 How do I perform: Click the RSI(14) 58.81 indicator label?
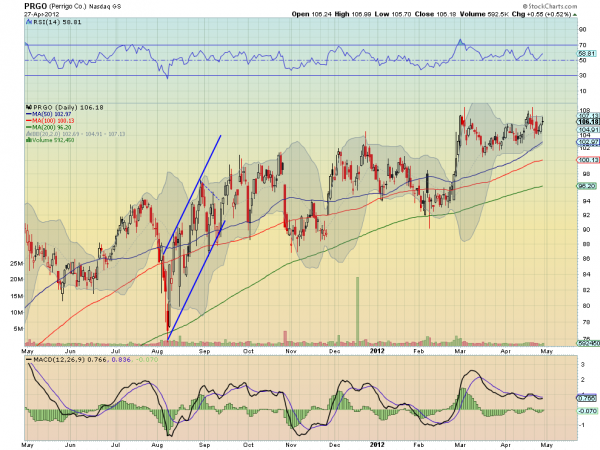pyautogui.click(x=57, y=22)
